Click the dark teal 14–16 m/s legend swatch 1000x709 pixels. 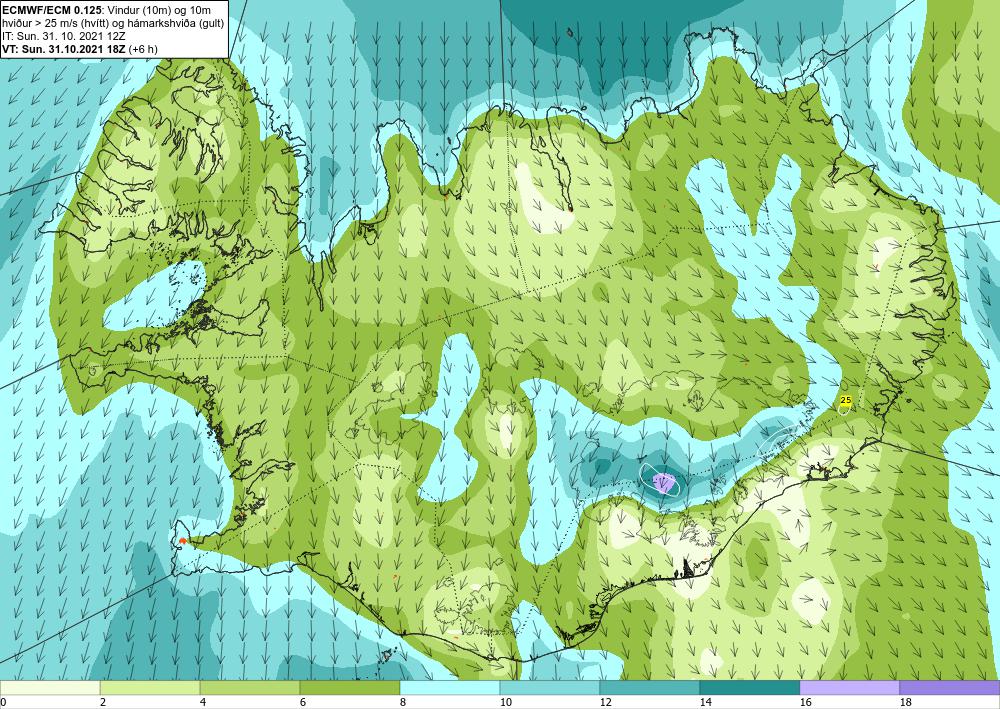[x=749, y=688]
